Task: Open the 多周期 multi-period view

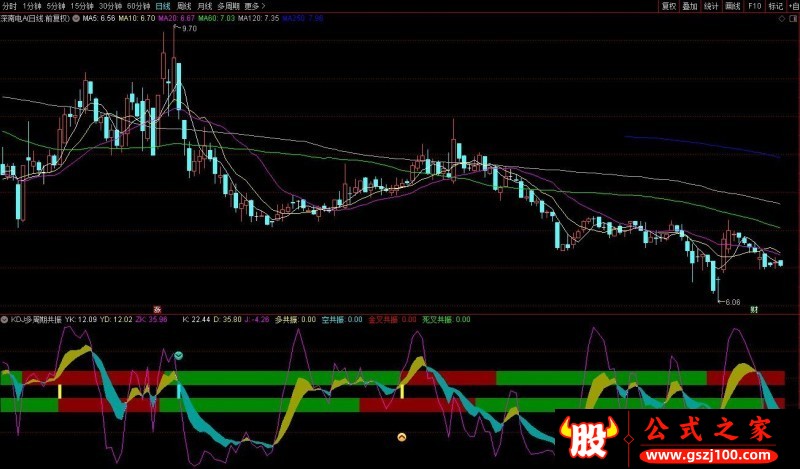Action: pyautogui.click(x=229, y=6)
